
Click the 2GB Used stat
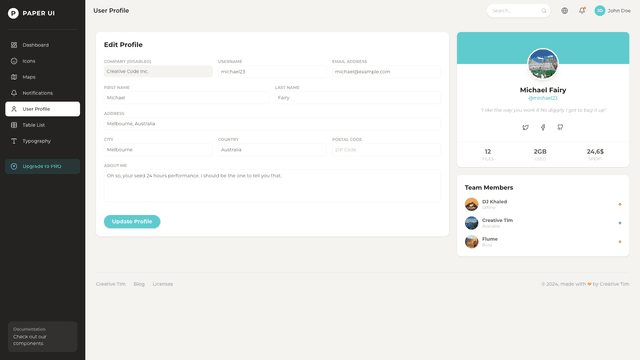pyautogui.click(x=540, y=154)
